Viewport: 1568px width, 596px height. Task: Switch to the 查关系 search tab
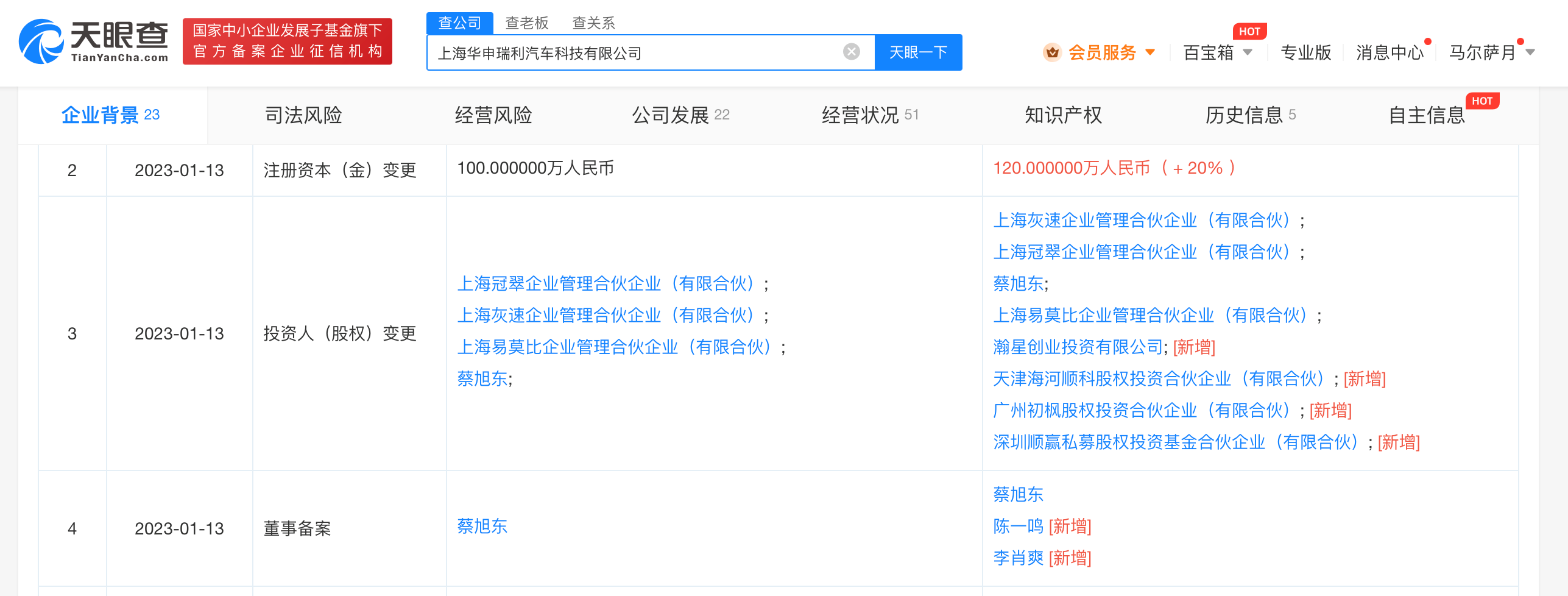pyautogui.click(x=593, y=23)
